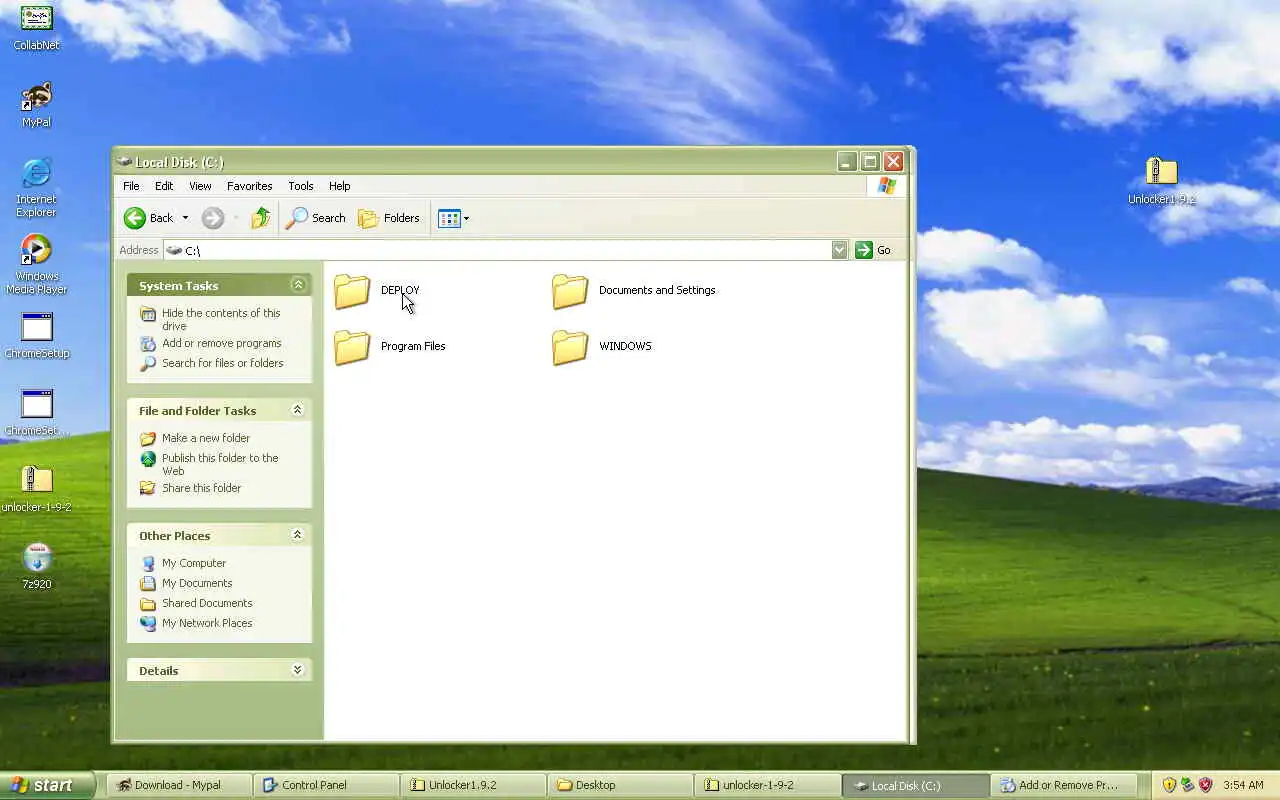
Task: Collapse the Other Places panel
Action: pyautogui.click(x=297, y=535)
